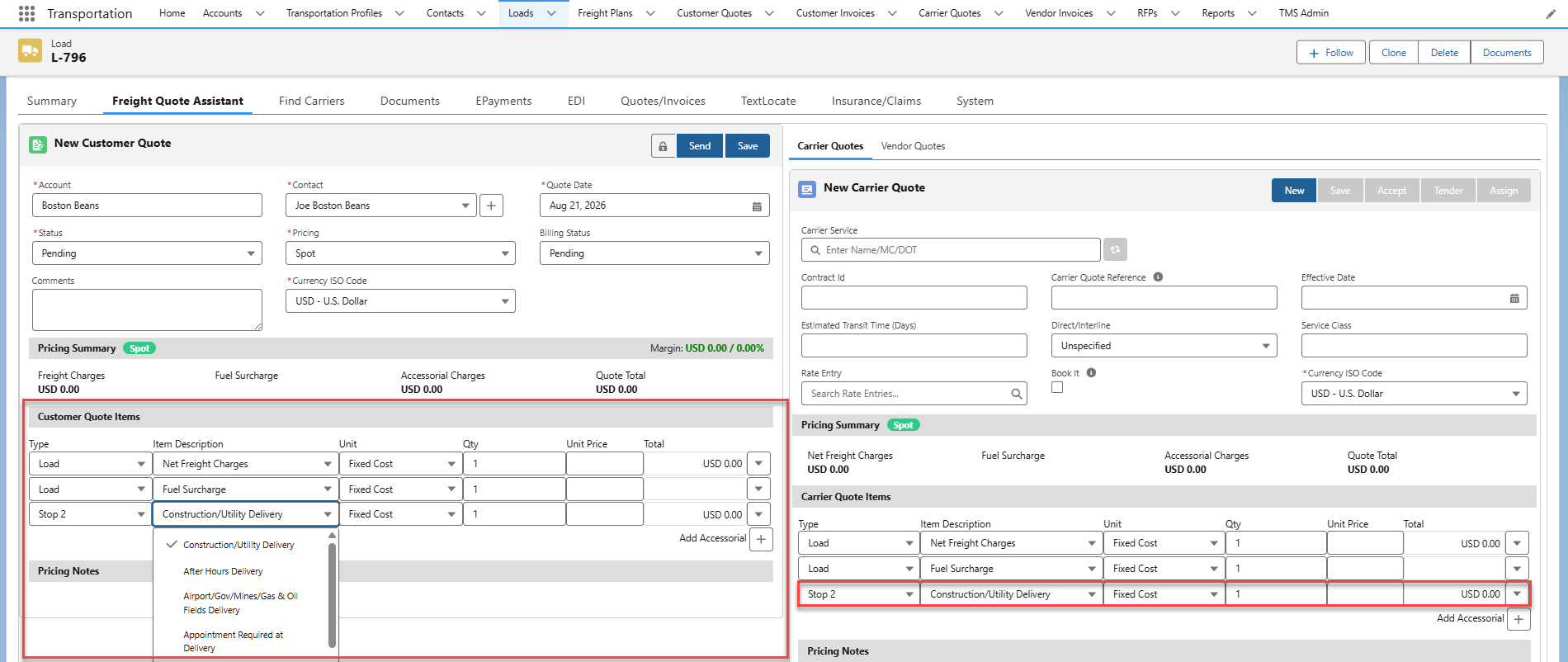Click the Account field with Boston Beans

(x=147, y=206)
